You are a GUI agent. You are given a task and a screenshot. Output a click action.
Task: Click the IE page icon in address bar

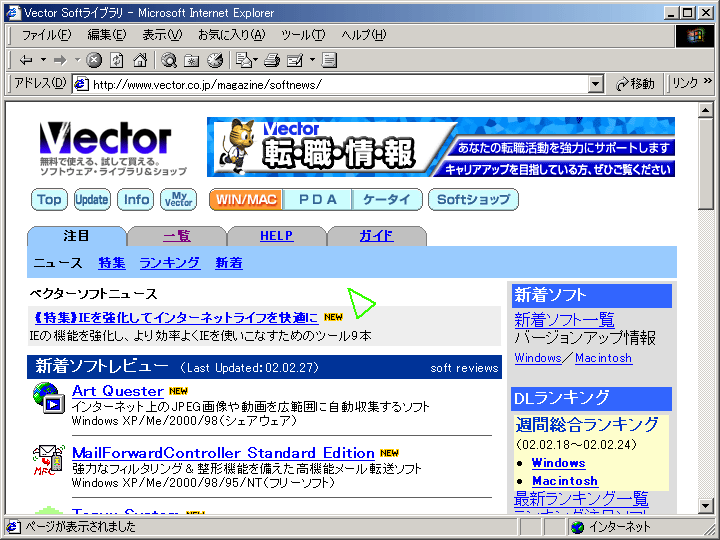pyautogui.click(x=82, y=84)
